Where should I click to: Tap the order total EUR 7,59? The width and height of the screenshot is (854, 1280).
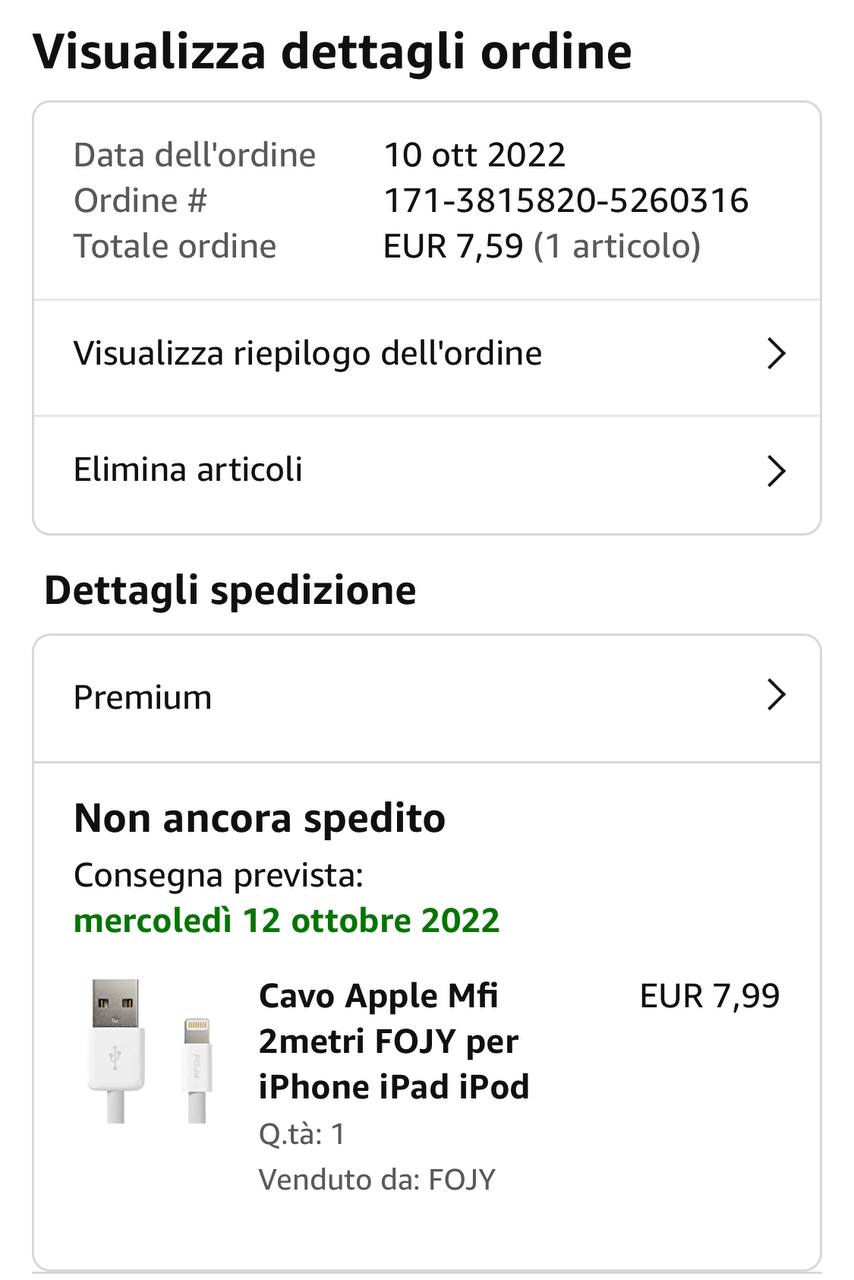coord(453,246)
